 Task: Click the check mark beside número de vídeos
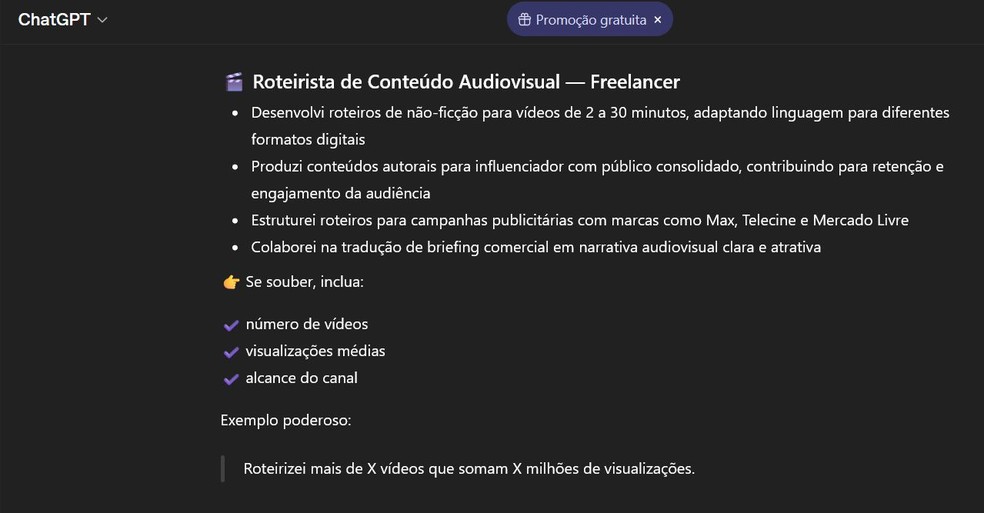(232, 325)
